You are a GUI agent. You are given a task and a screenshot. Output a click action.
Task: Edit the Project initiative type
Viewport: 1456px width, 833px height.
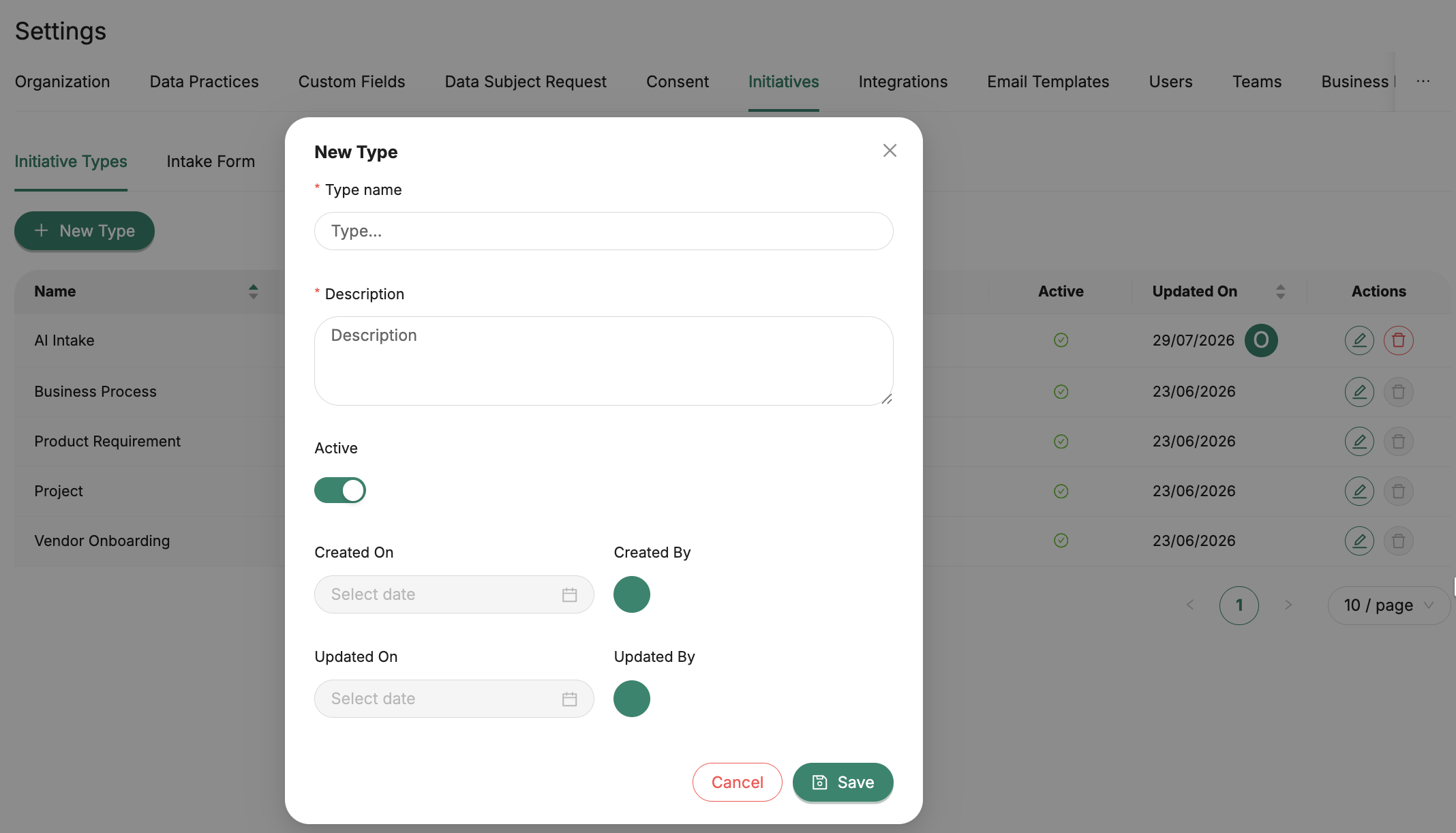[x=1359, y=491]
